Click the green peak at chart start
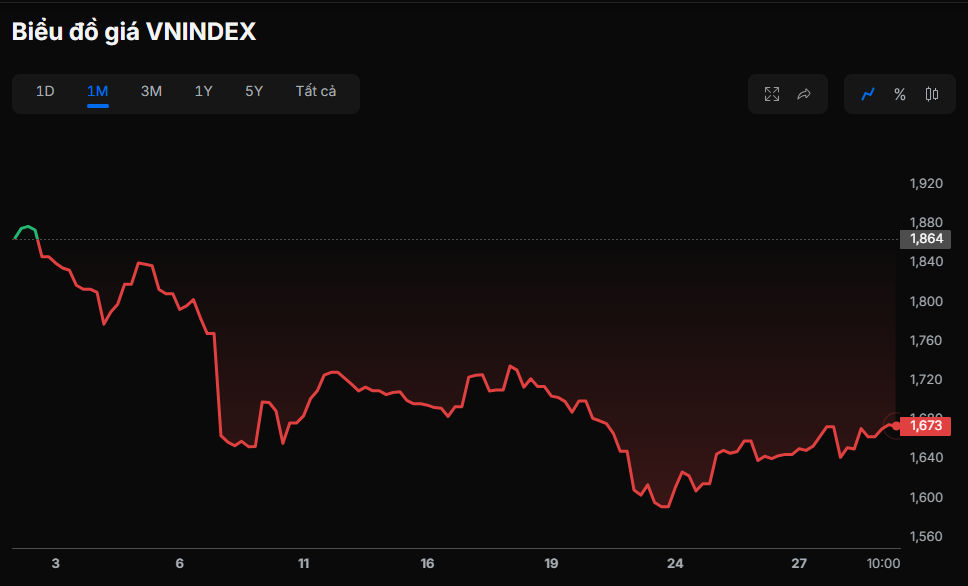Viewport: 968px width, 586px height. (25, 228)
